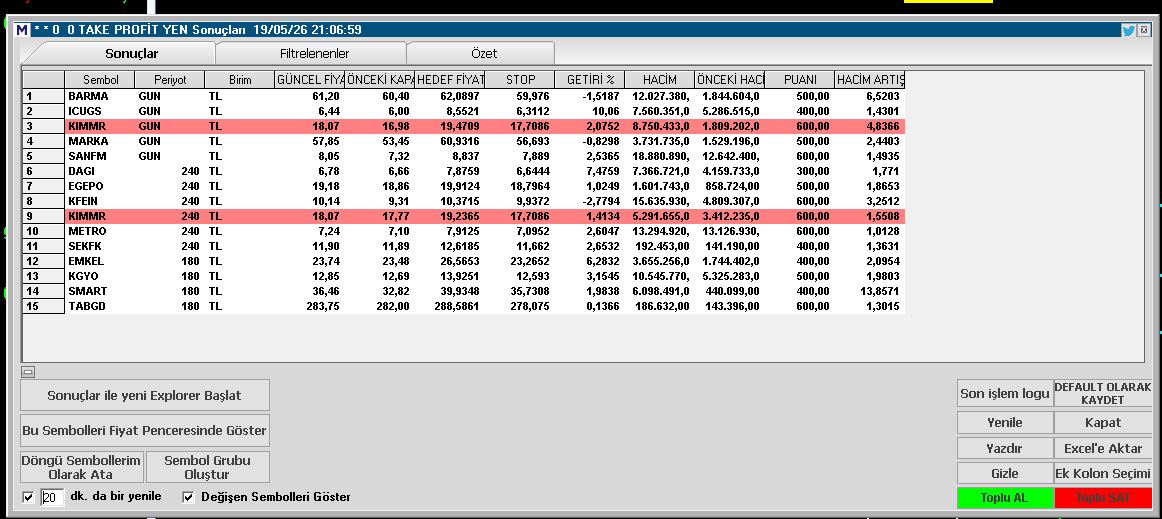Click the 62,0897 target price cell
The height and width of the screenshot is (519, 1162).
tap(450, 96)
